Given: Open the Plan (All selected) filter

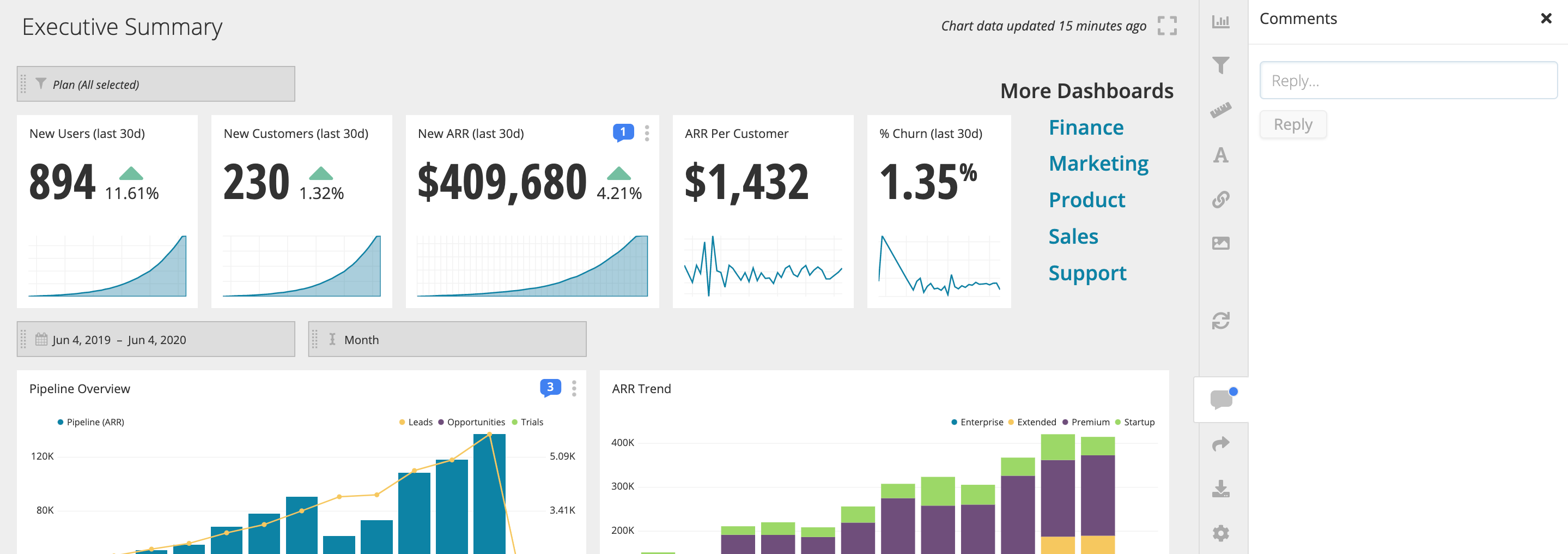Looking at the screenshot, I should click(x=156, y=83).
